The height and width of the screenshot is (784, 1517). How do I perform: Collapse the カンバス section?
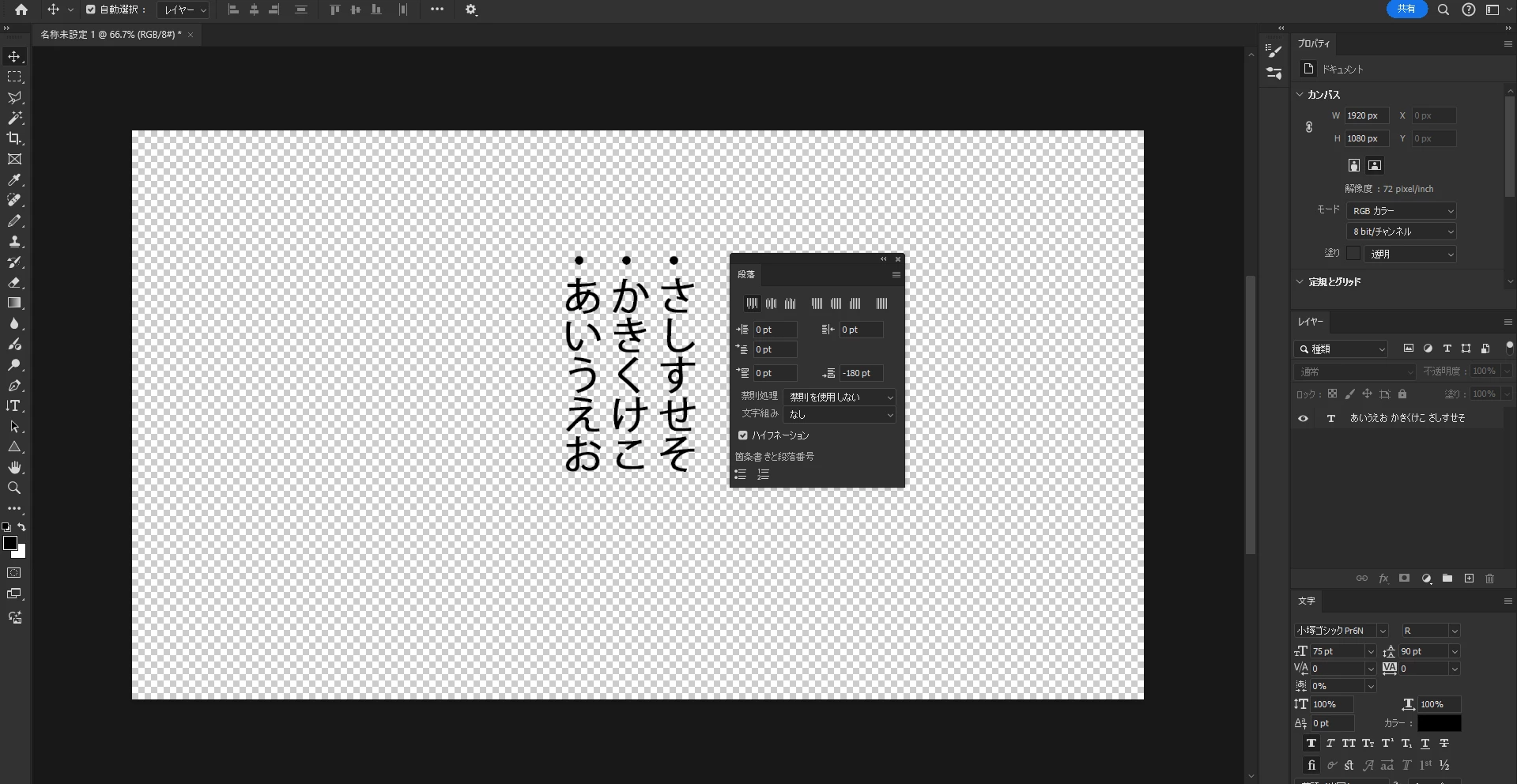pyautogui.click(x=1300, y=94)
